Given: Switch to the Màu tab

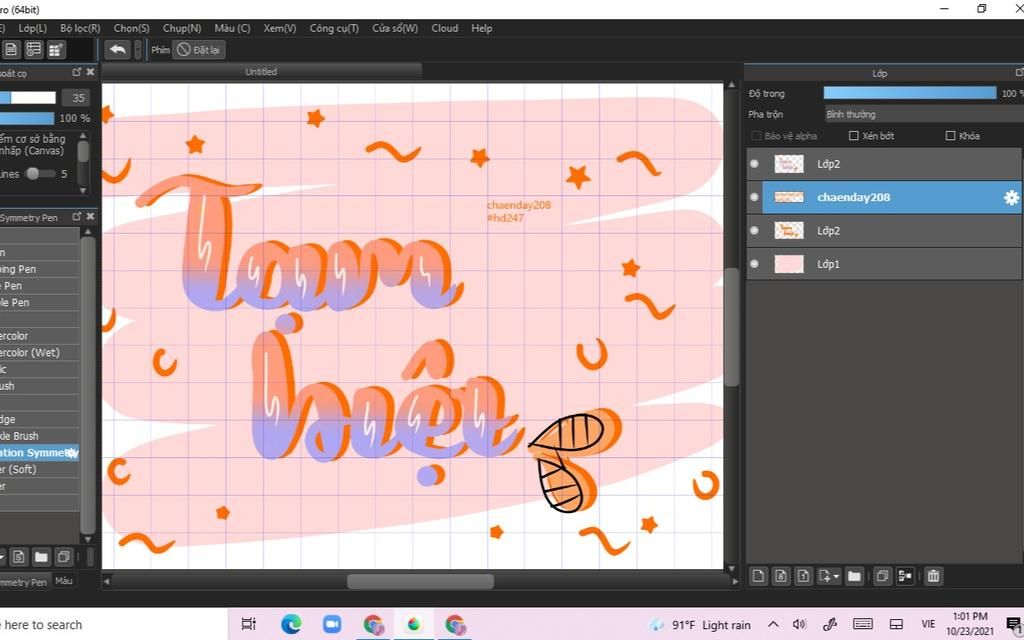Looking at the screenshot, I should point(63,581).
